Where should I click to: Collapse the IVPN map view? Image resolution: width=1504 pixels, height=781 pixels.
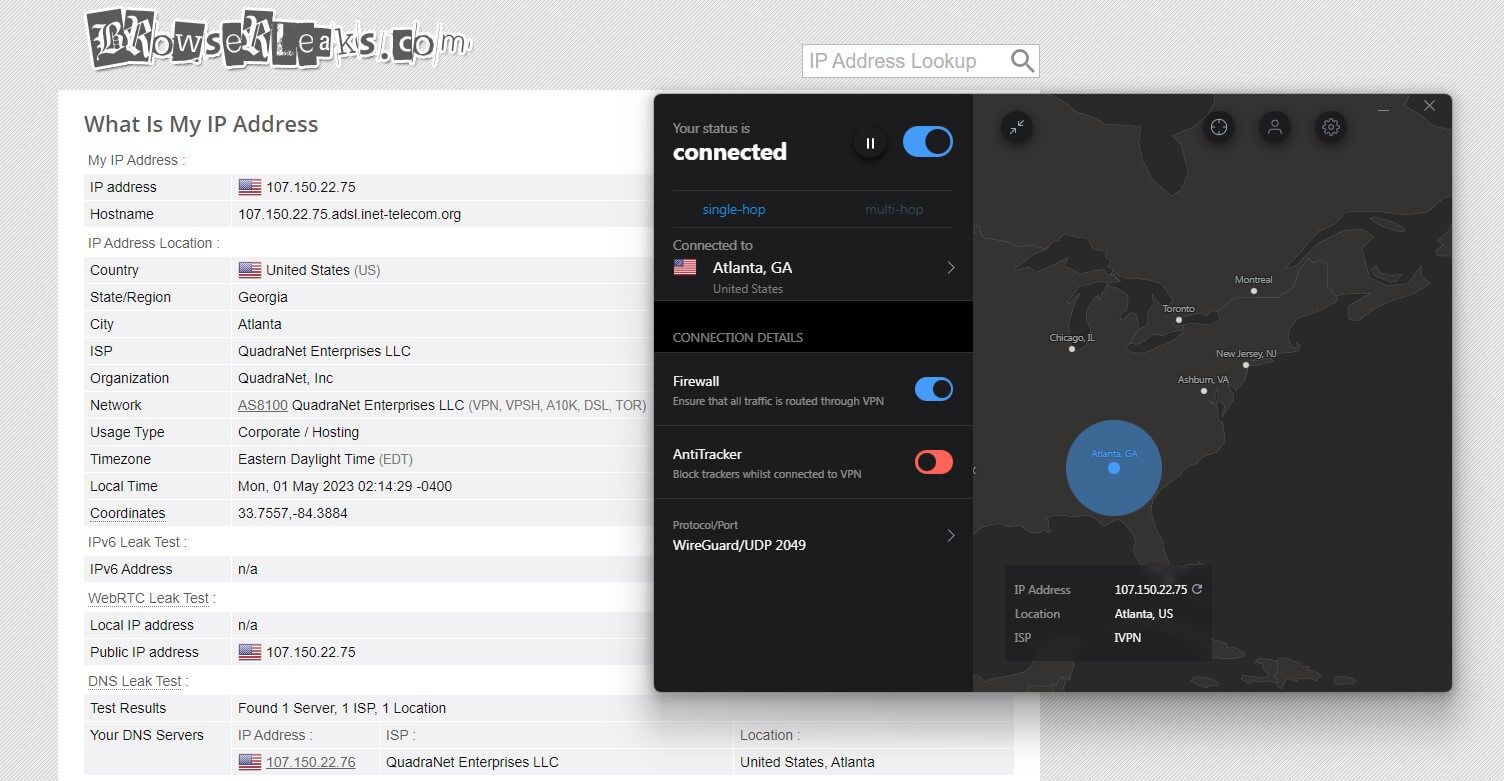1016,127
